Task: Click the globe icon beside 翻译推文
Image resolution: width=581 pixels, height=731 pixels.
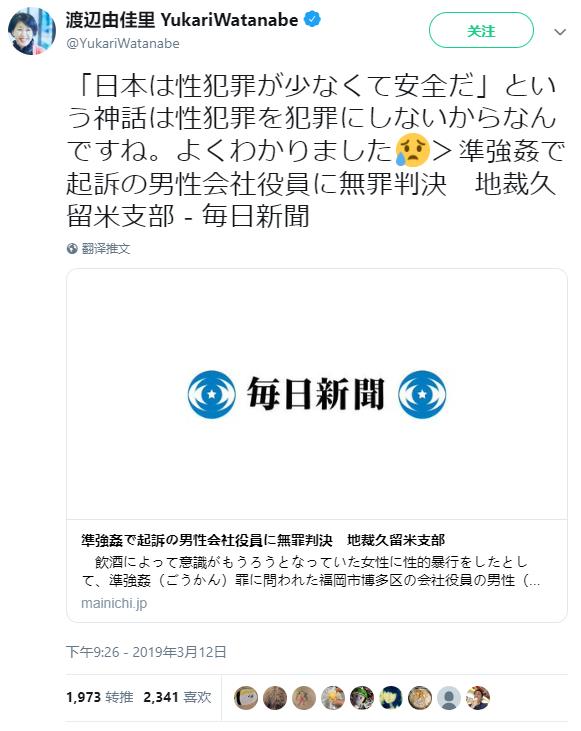Action: click(72, 248)
